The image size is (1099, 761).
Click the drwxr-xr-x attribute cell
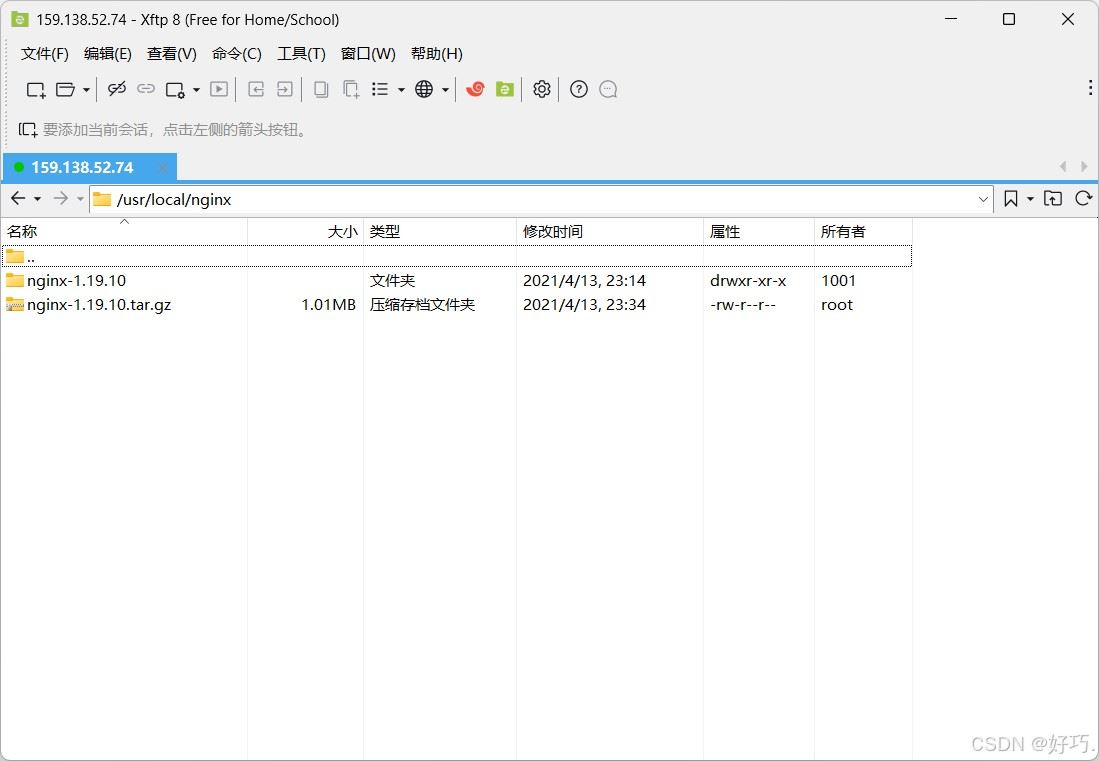[x=748, y=281]
